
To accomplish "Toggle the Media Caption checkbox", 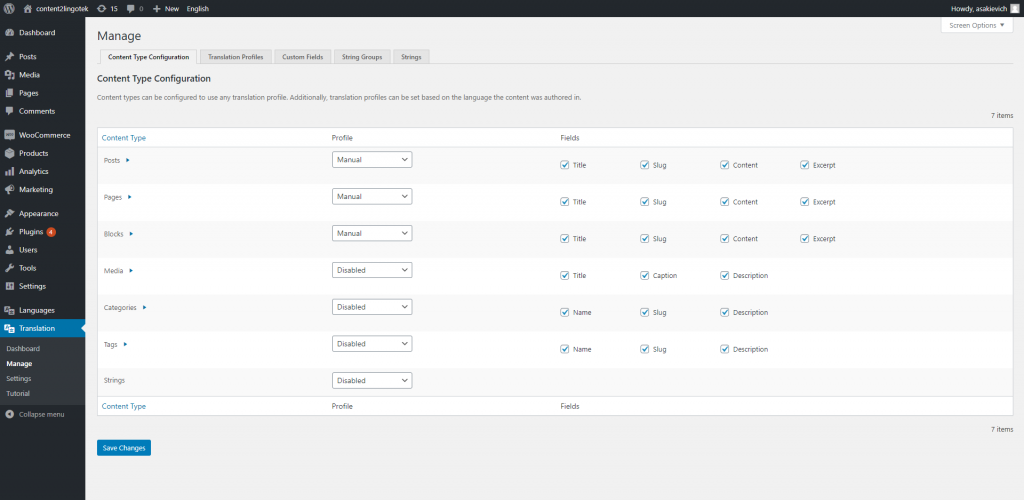I will (645, 275).
